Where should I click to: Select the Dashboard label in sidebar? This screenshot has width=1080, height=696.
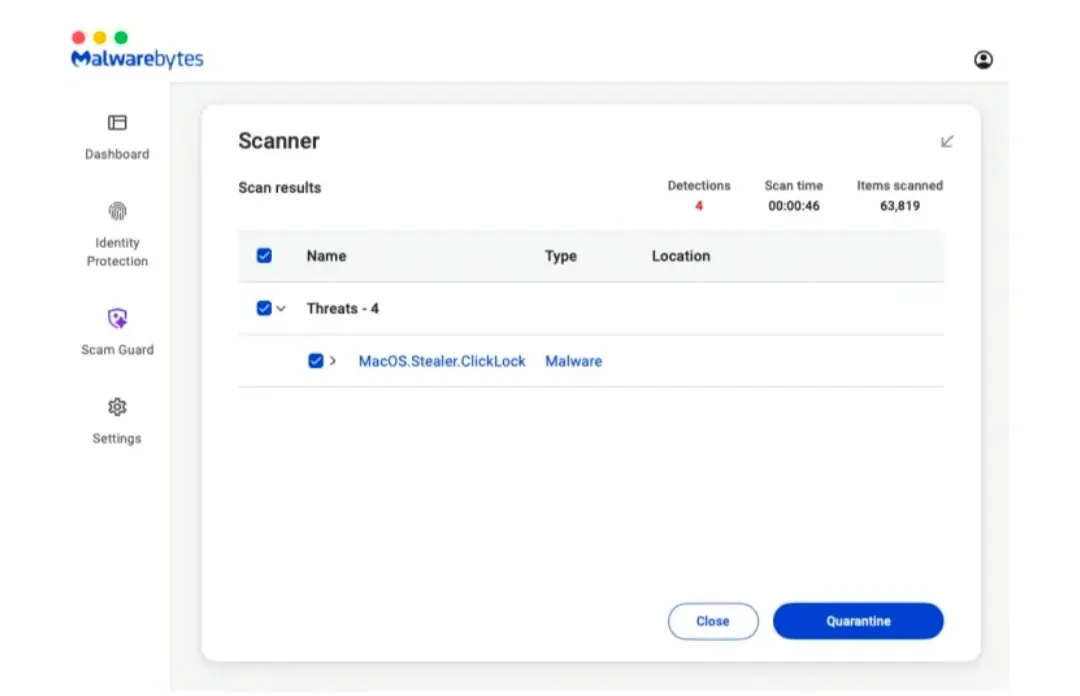coord(117,154)
